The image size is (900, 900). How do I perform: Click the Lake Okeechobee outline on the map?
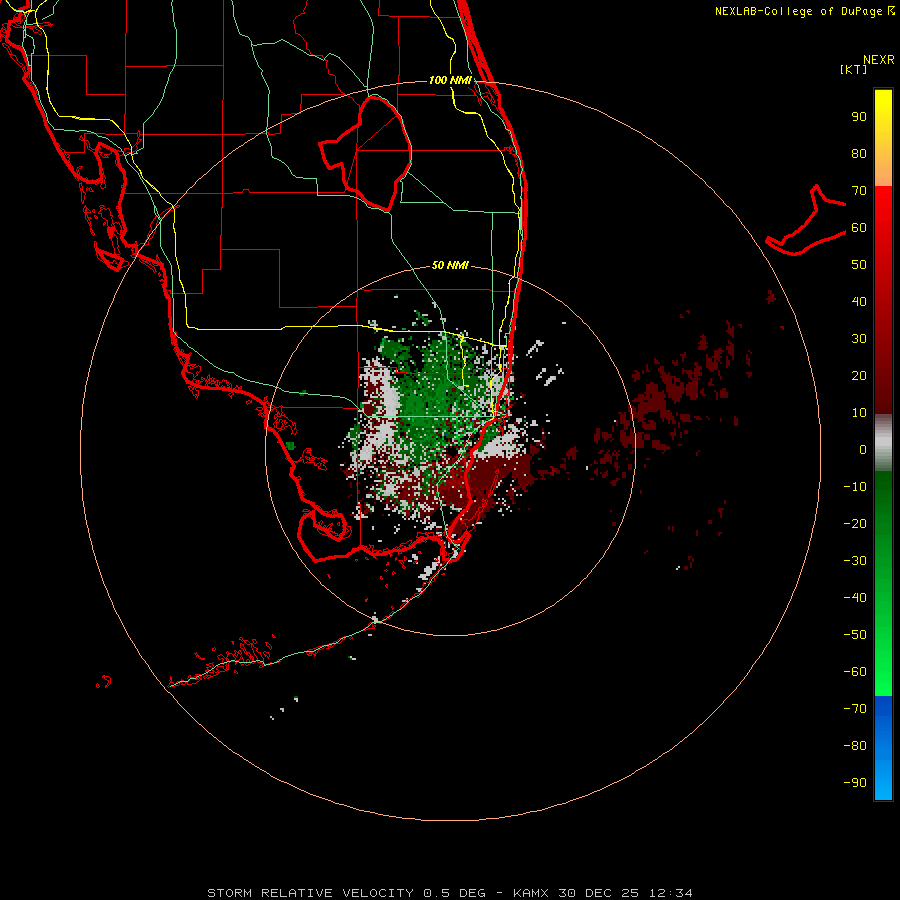tap(365, 153)
